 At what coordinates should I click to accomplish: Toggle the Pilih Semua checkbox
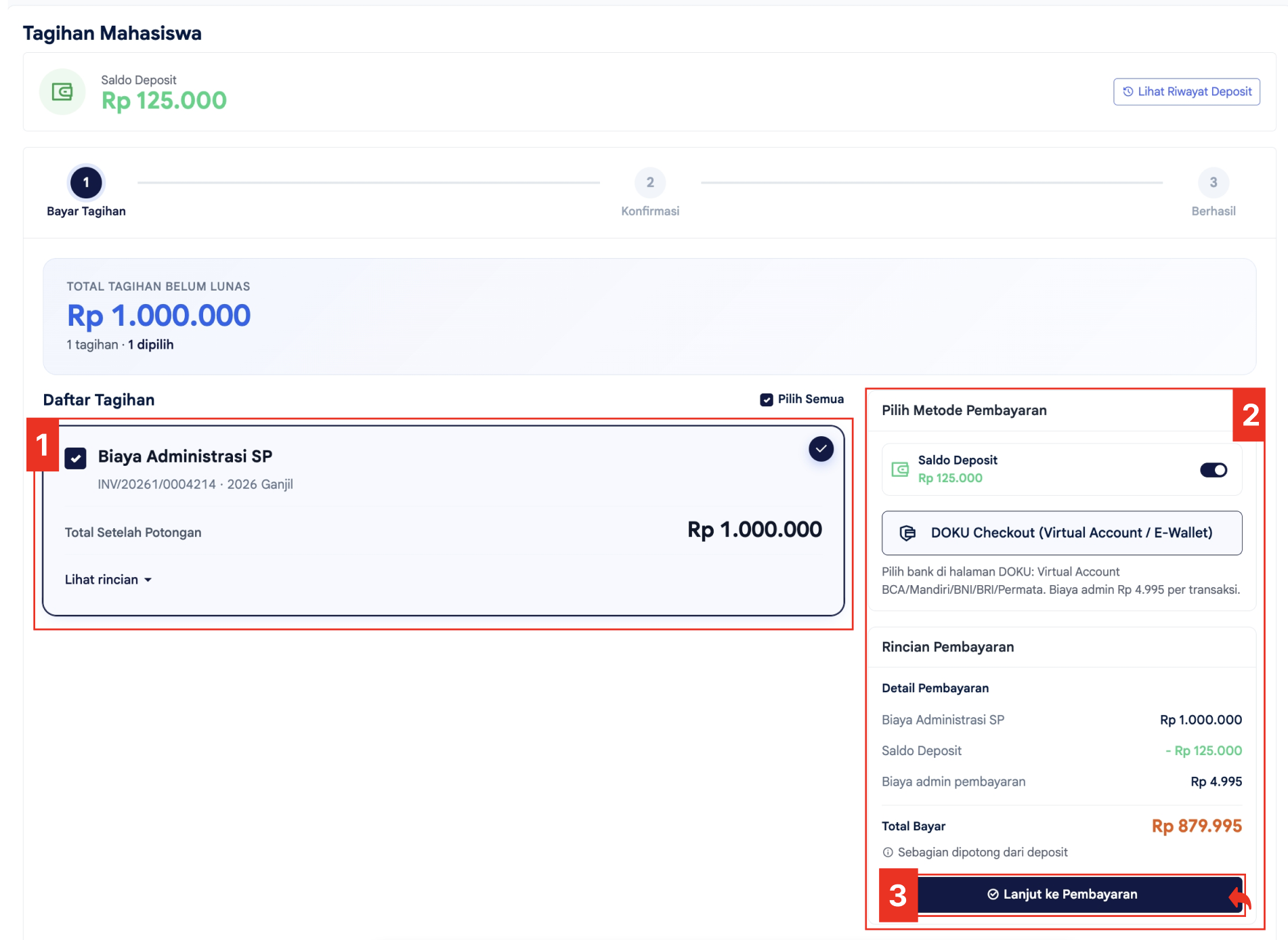coord(767,400)
